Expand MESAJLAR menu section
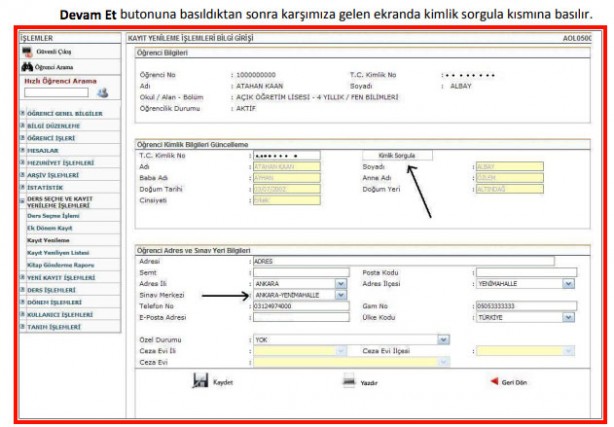 coord(23,150)
